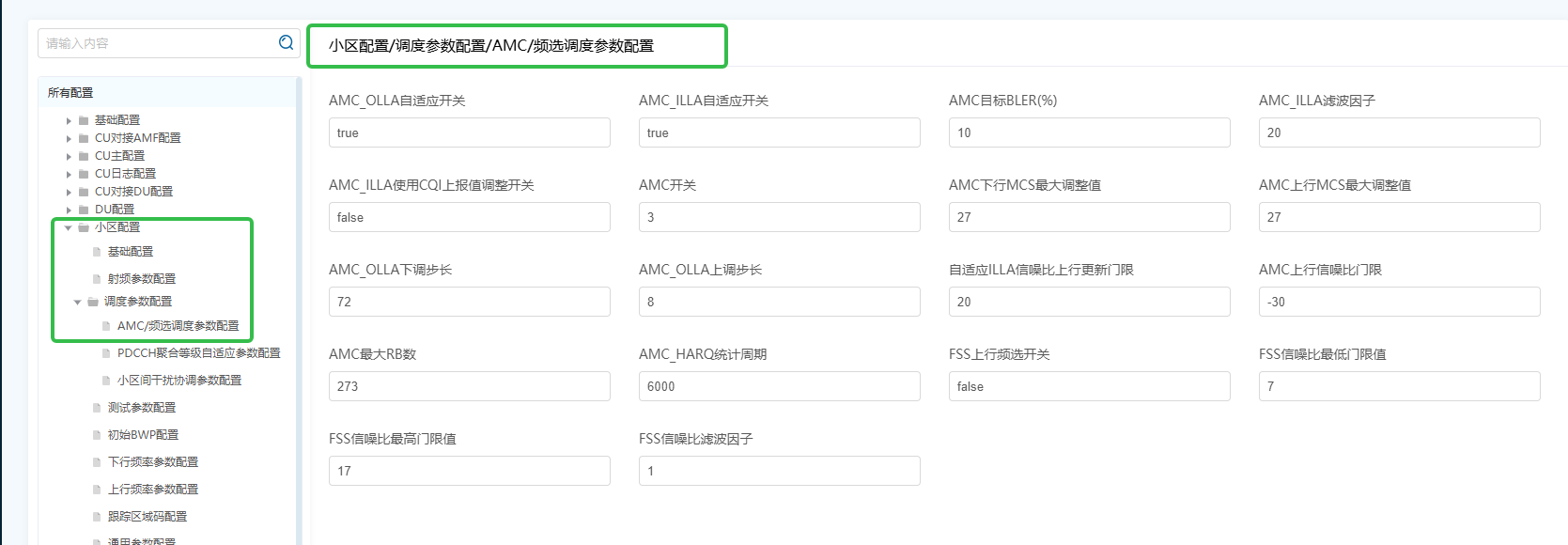Image resolution: width=1568 pixels, height=545 pixels.
Task: Expand the CU对接AMF配置 tree node
Action: click(69, 139)
